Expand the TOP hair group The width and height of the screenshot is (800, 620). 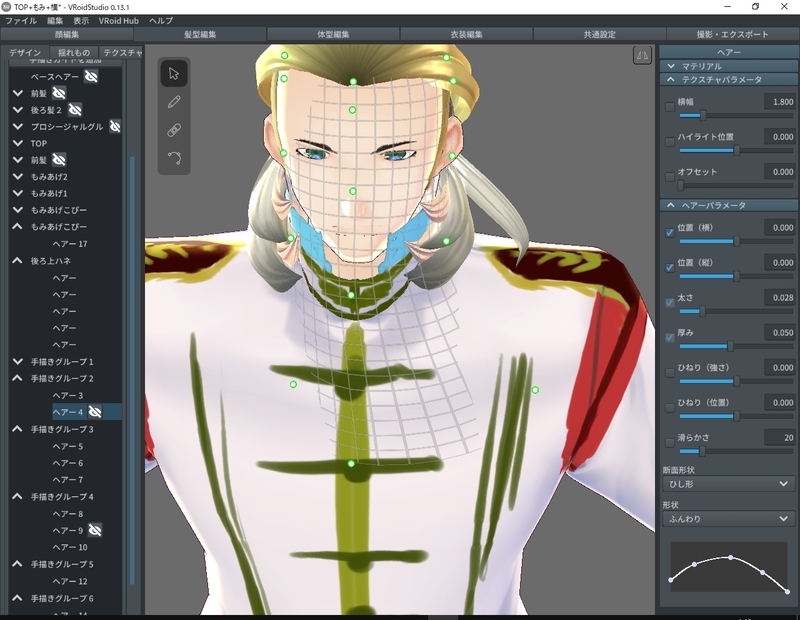click(17, 143)
